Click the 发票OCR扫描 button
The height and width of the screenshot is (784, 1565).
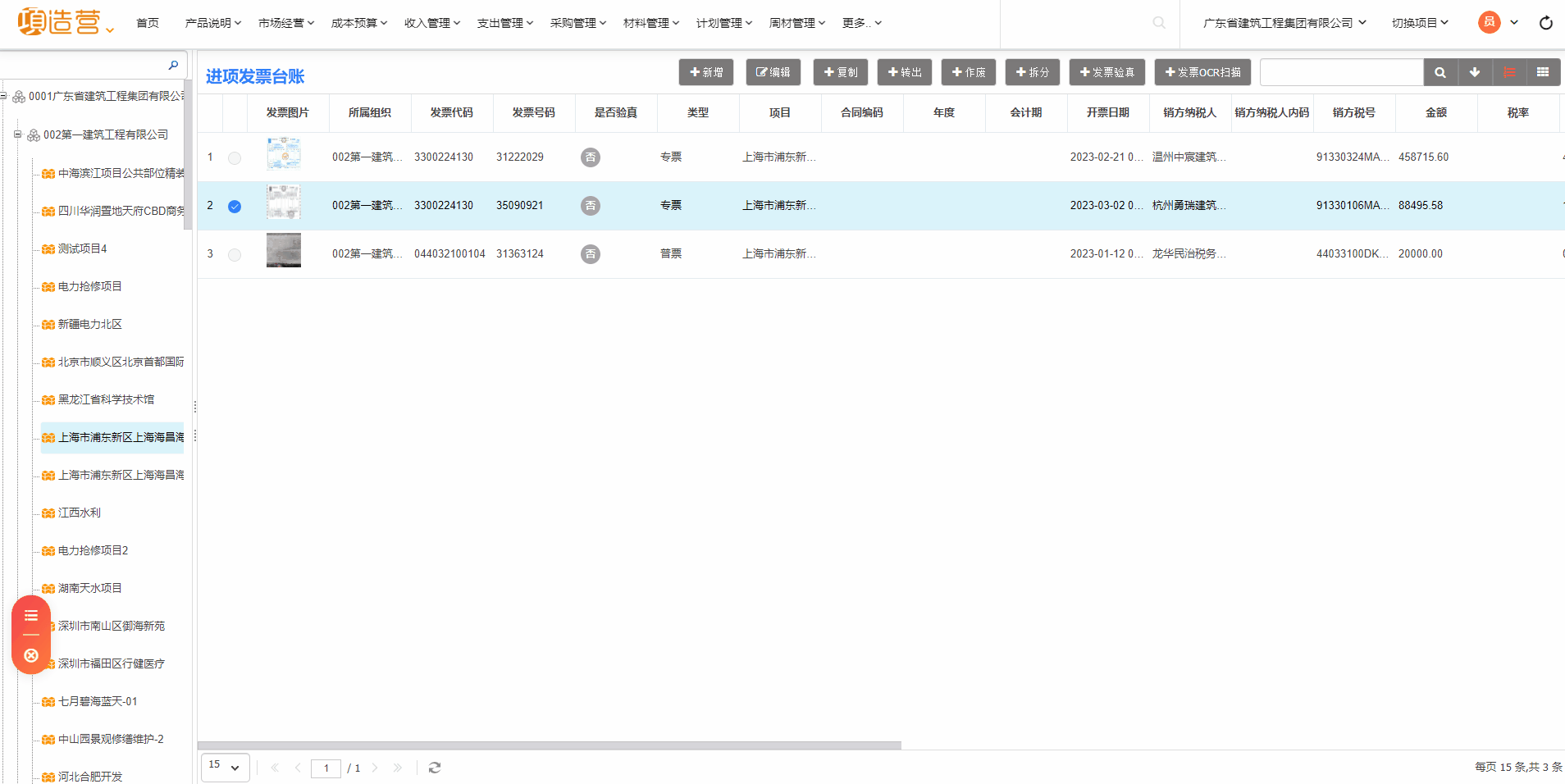[1203, 72]
